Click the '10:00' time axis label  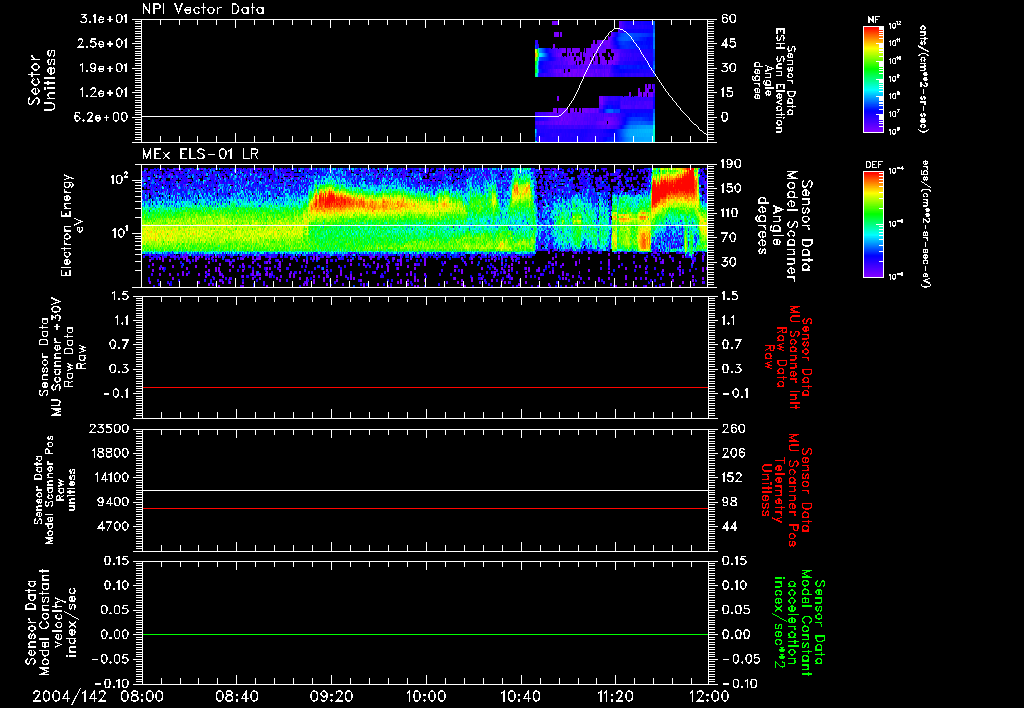(426, 696)
